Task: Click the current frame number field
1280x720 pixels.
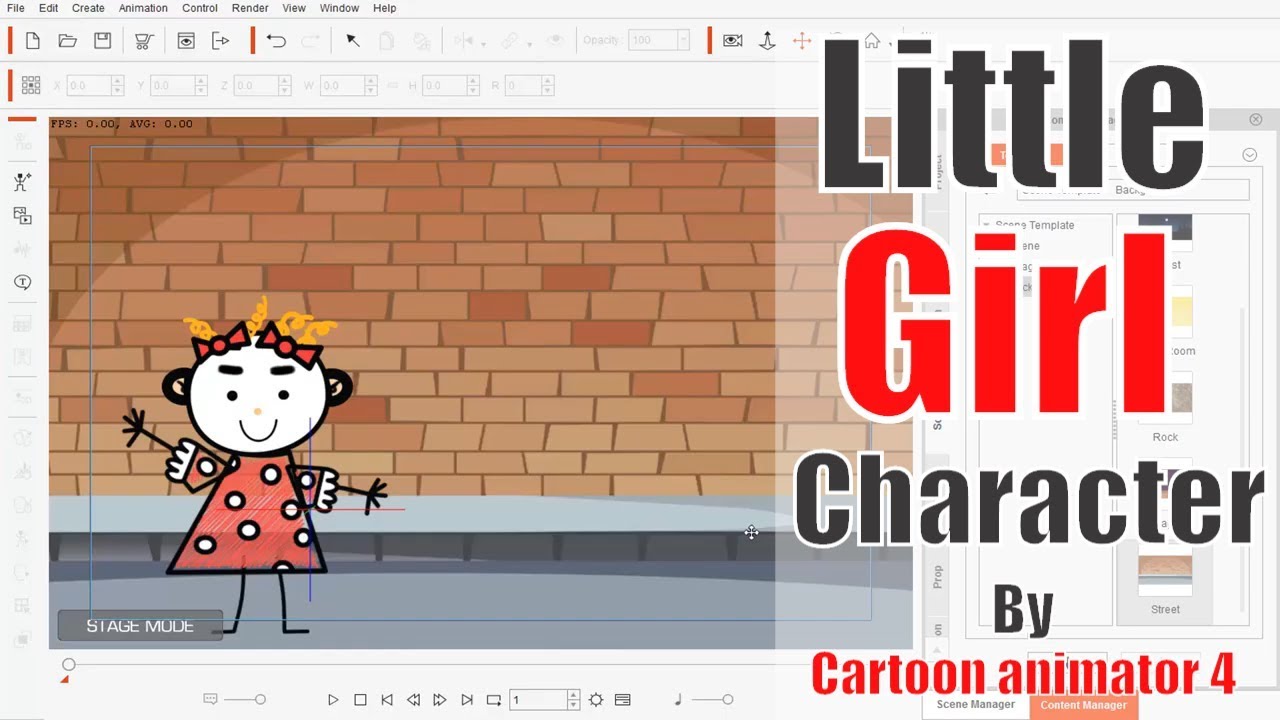Action: [538, 700]
